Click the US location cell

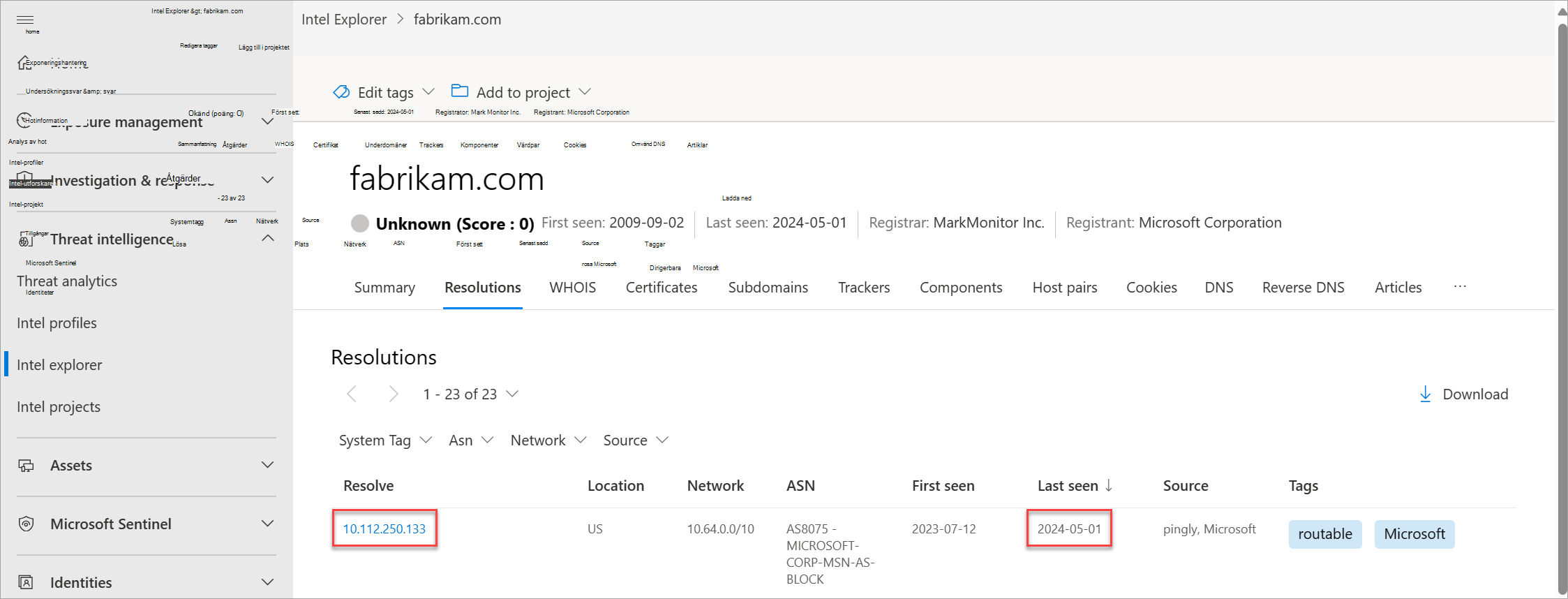(x=595, y=529)
